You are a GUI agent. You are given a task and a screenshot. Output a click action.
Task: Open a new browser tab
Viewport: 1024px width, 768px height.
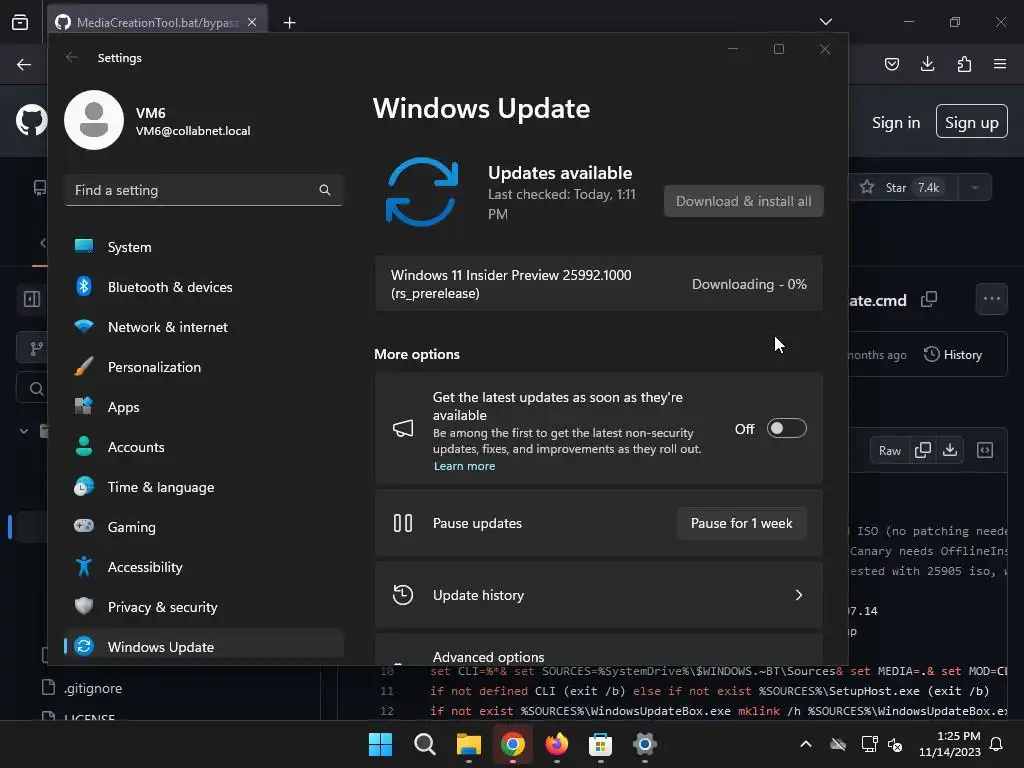pos(289,22)
